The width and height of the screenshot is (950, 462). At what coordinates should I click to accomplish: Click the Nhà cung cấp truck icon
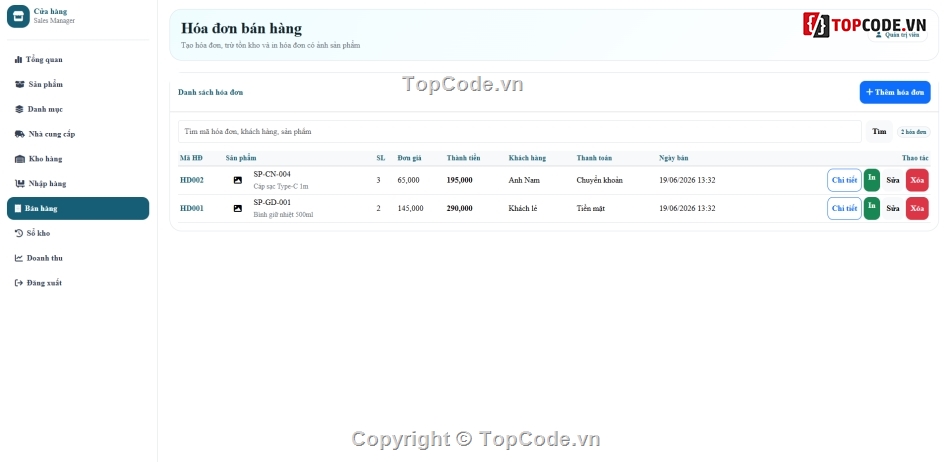[19, 134]
